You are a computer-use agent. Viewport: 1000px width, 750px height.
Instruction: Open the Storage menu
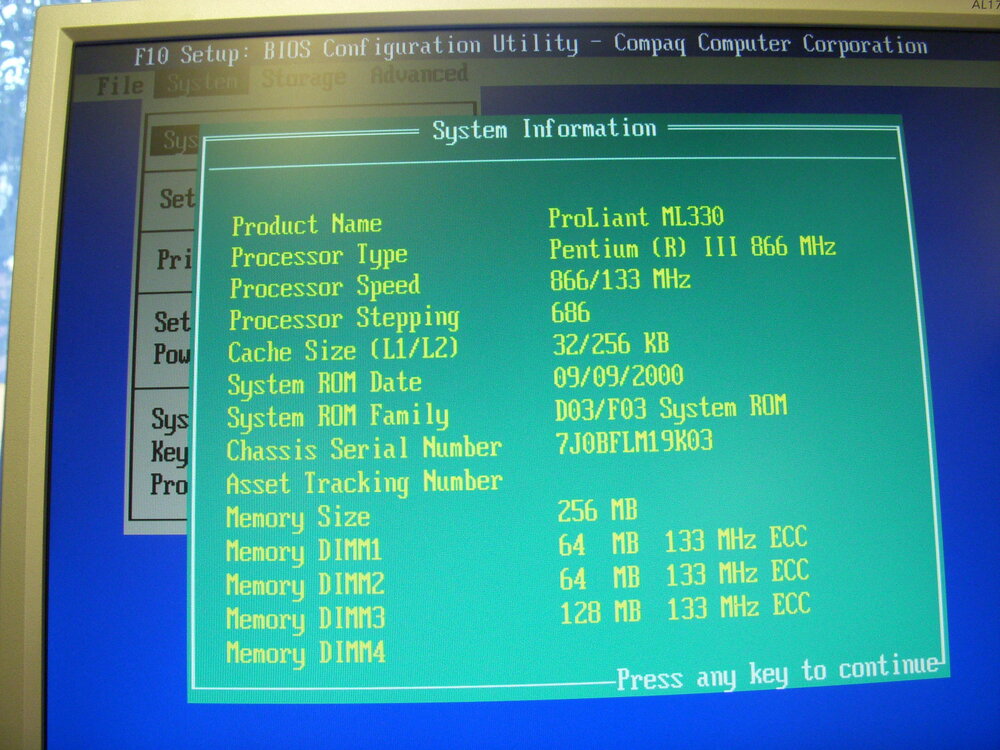tap(304, 78)
